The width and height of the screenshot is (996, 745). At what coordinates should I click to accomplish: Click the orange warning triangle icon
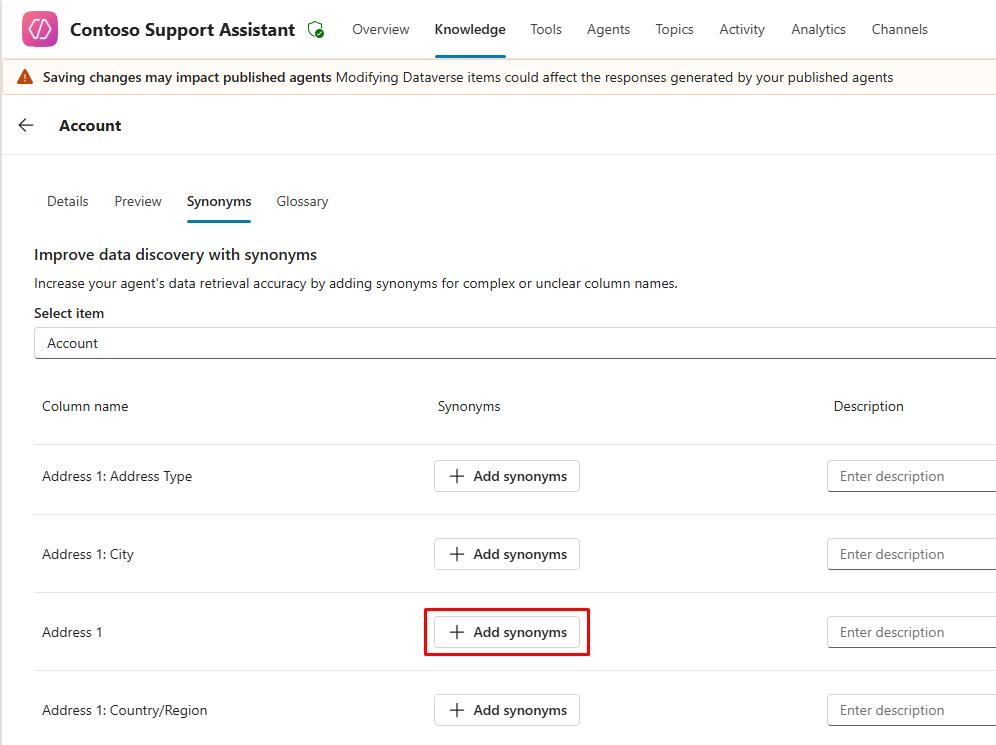pyautogui.click(x=25, y=77)
